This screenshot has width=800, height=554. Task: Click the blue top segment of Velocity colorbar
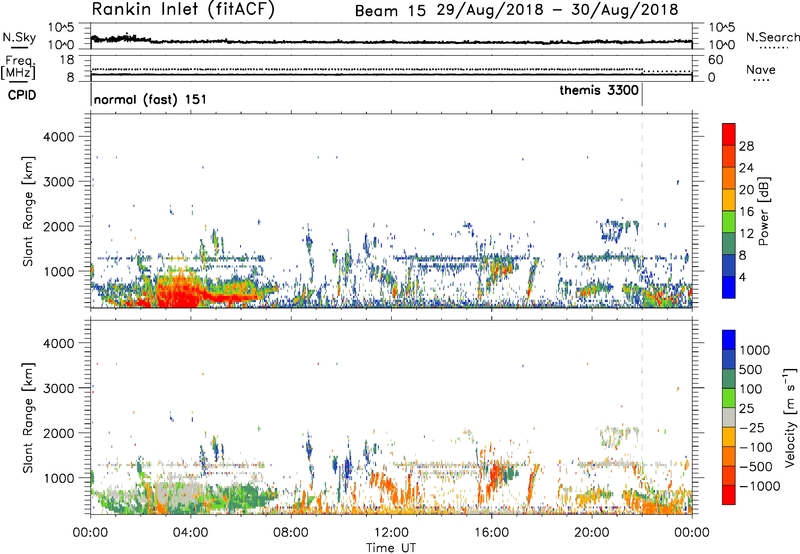point(729,340)
